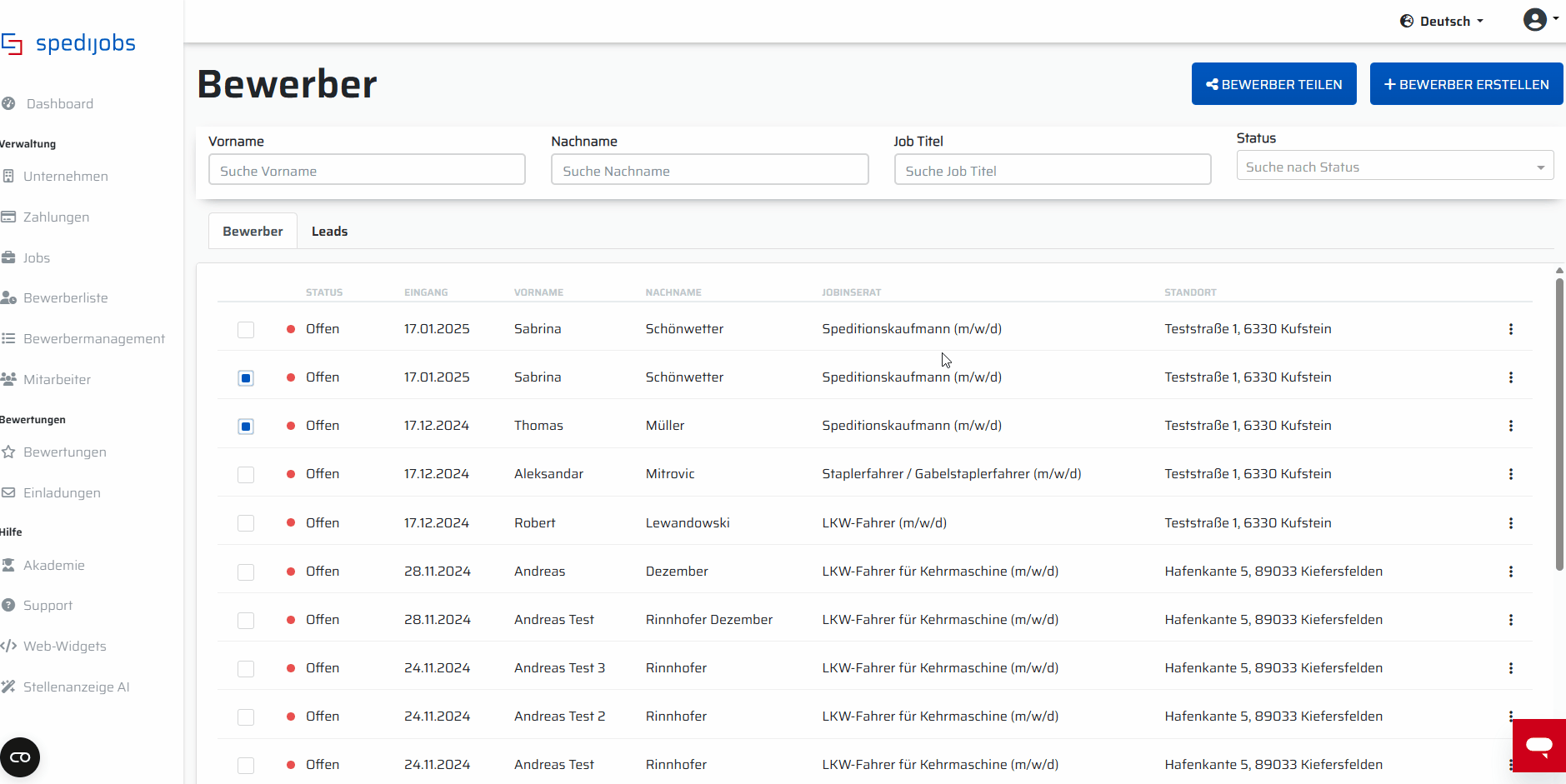1566x784 pixels.
Task: Sort by the Eingang column header
Action: 426,292
